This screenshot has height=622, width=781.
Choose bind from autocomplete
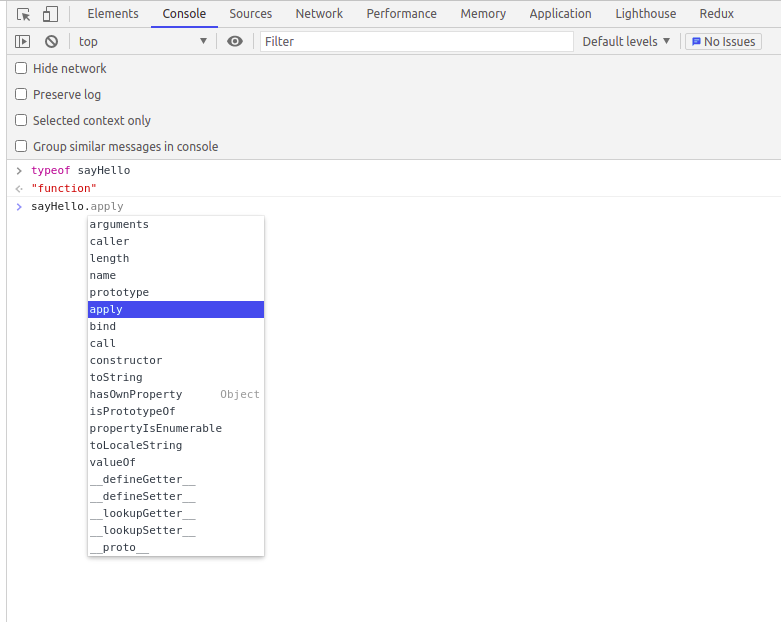[176, 326]
